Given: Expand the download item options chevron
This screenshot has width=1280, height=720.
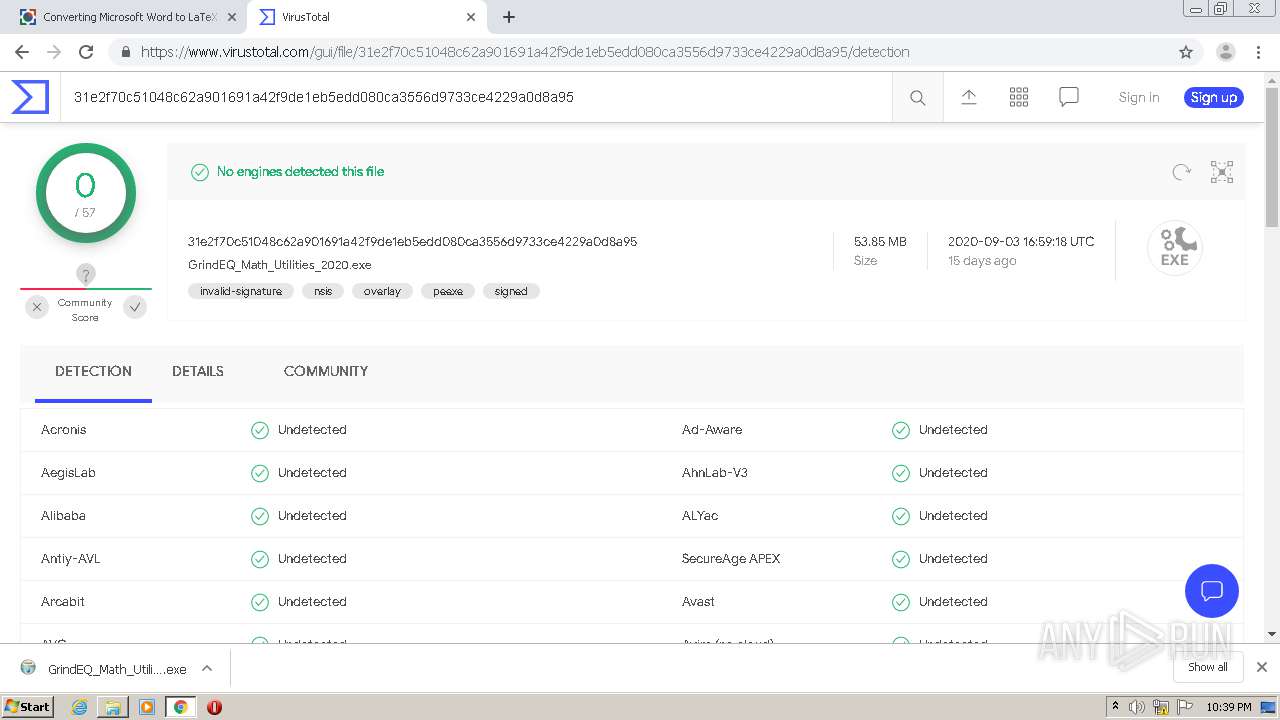Looking at the screenshot, I should (207, 668).
